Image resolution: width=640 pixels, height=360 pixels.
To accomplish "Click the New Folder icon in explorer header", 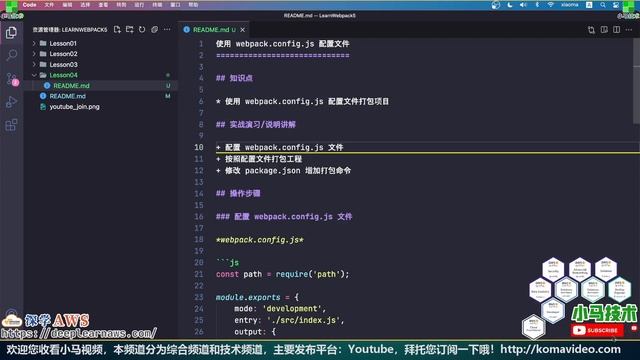I will [x=129, y=29].
